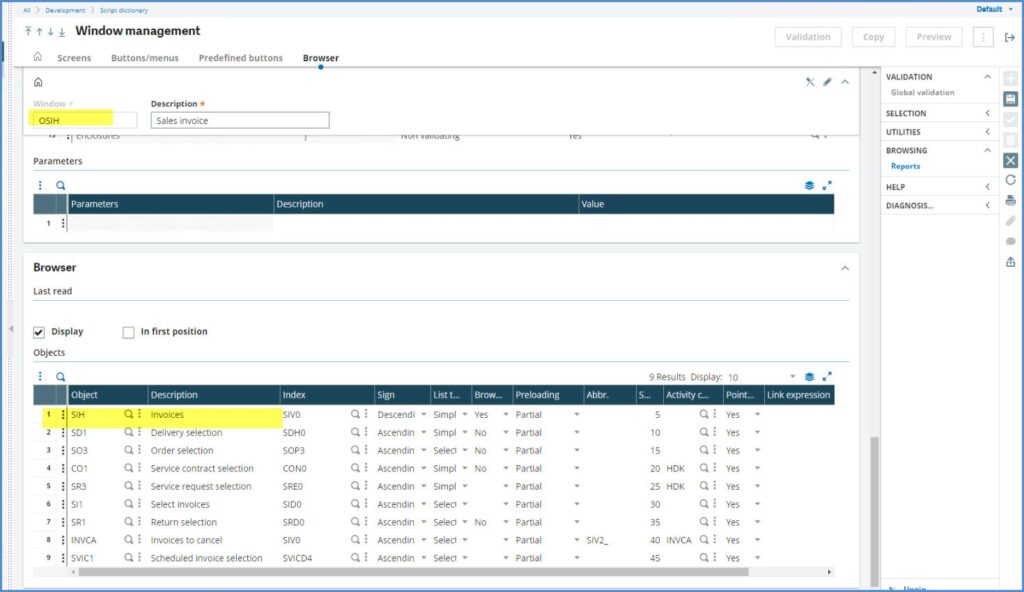Expand Objects grid to full screen
The width and height of the screenshot is (1024, 592).
coord(827,377)
